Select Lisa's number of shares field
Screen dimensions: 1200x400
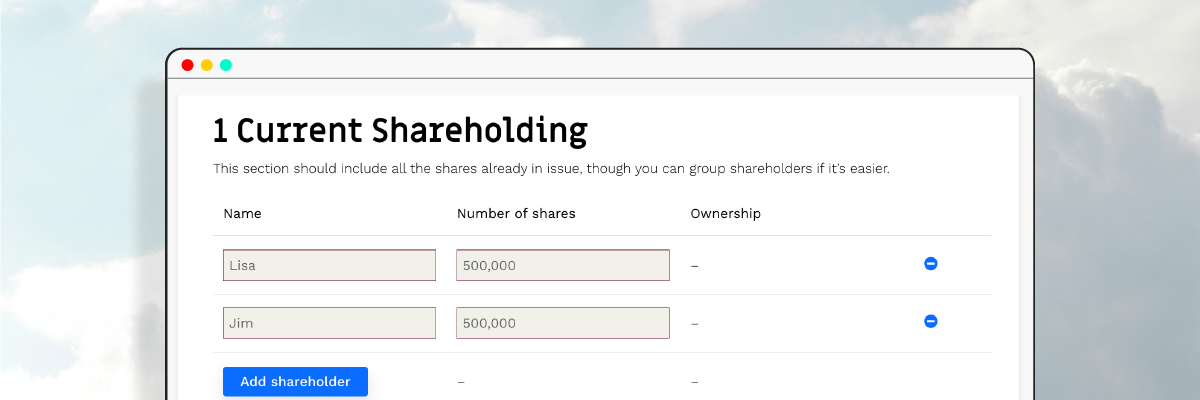click(x=563, y=265)
